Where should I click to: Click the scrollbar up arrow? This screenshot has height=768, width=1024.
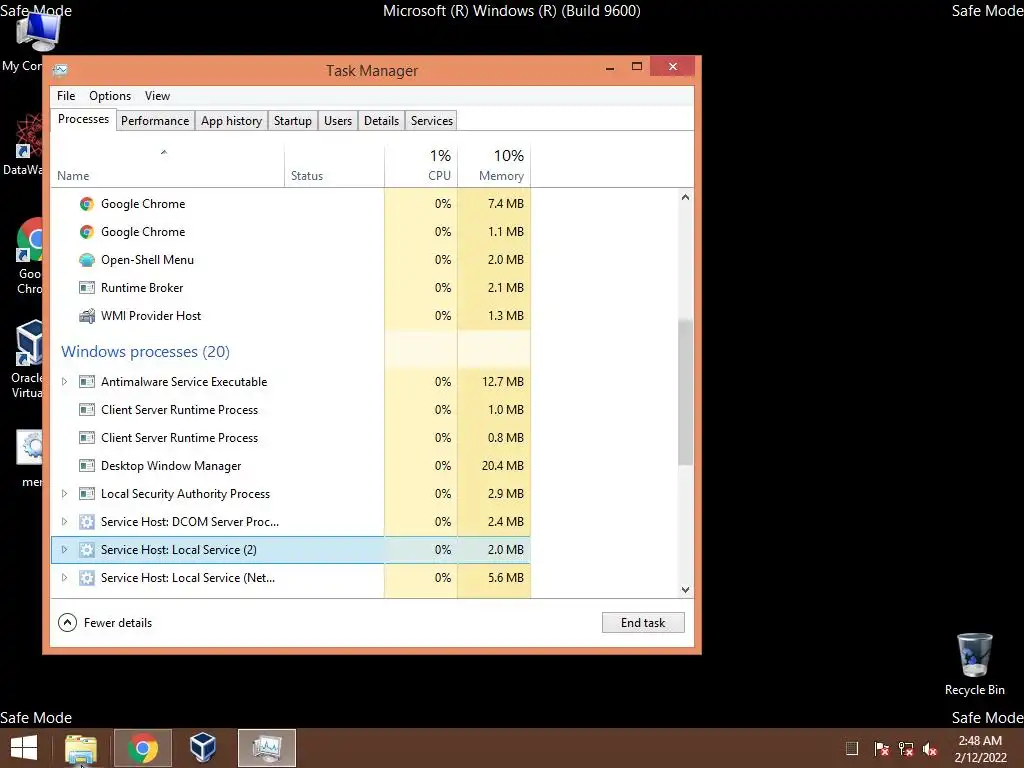coord(685,197)
